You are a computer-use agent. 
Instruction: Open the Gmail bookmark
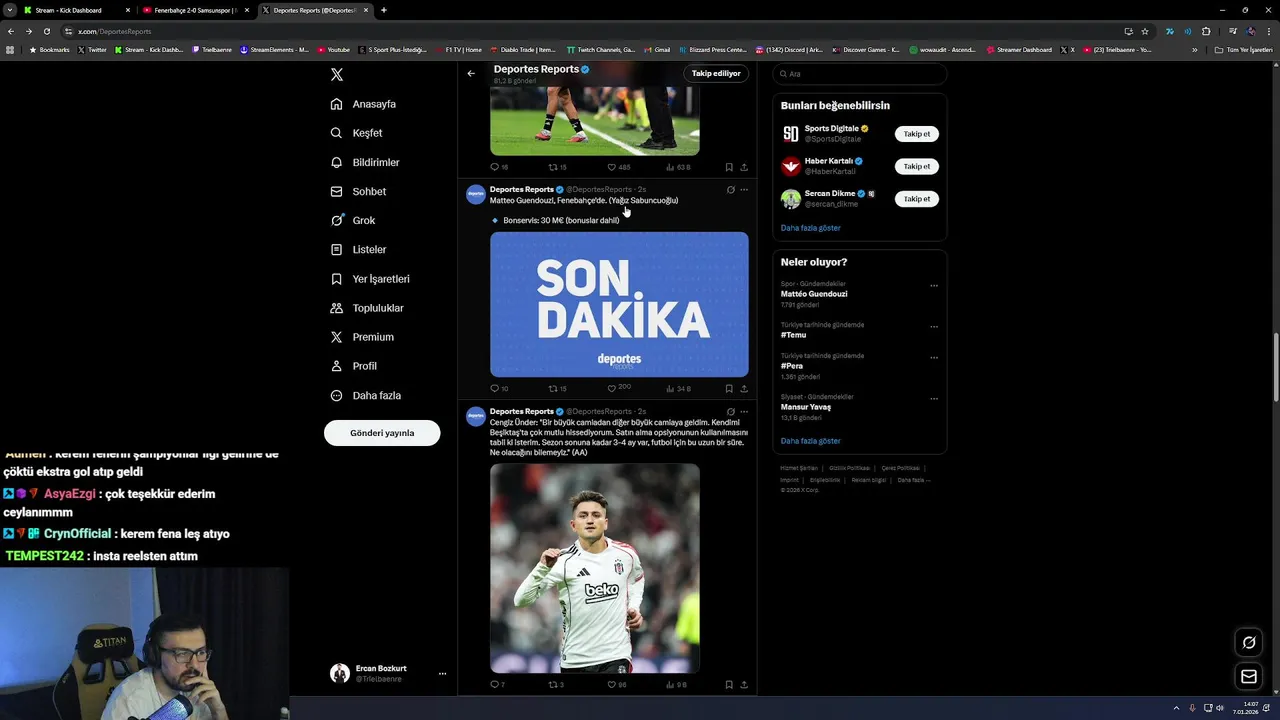click(x=657, y=49)
